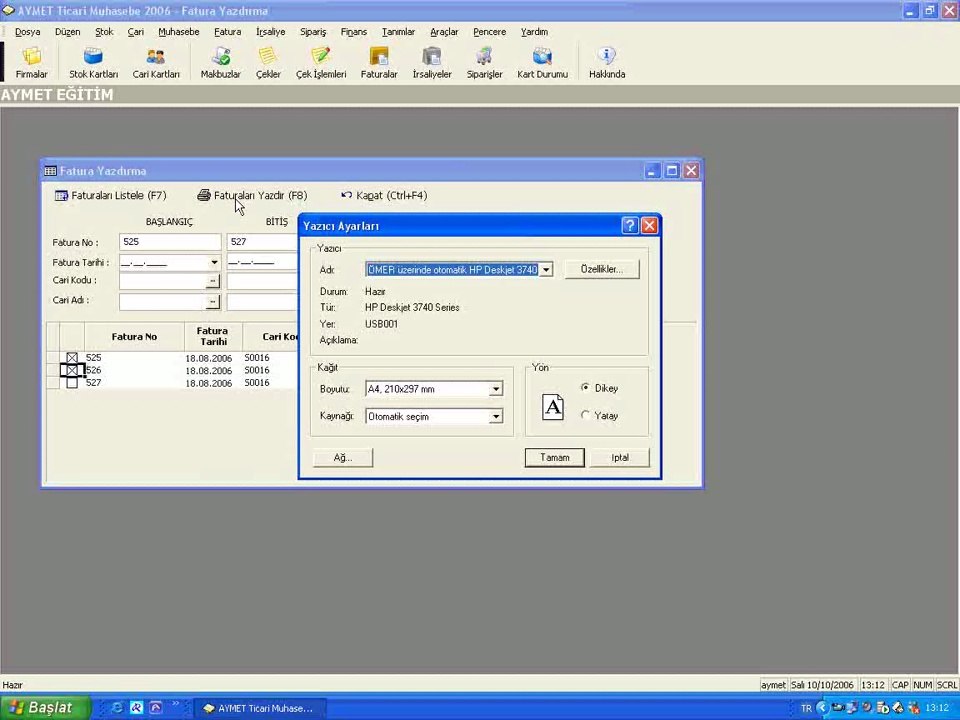
Task: Click the Kart Durumu toolbar icon
Action: tap(542, 62)
